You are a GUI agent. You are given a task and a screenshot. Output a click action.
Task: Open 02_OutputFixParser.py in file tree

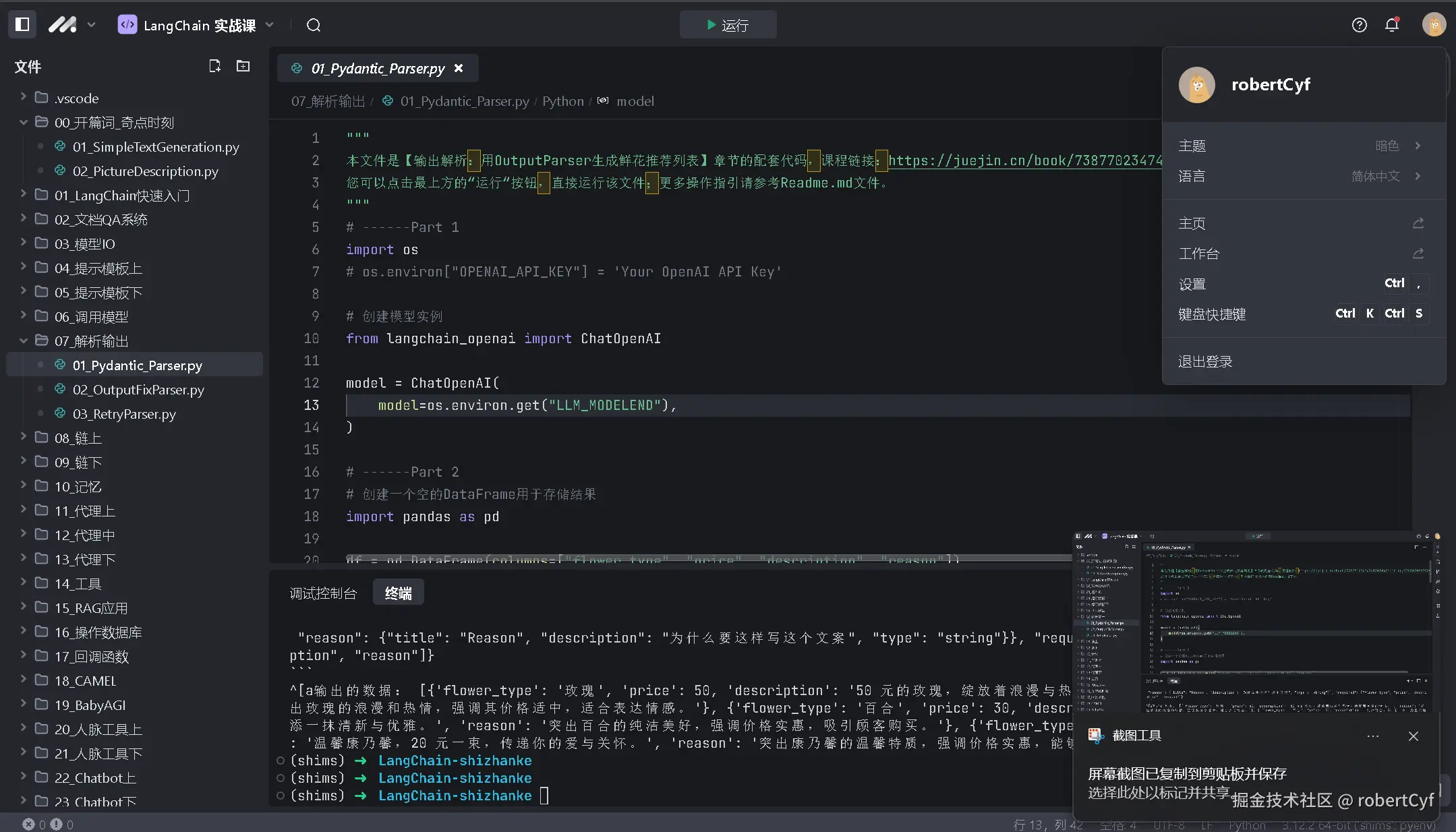(x=138, y=390)
